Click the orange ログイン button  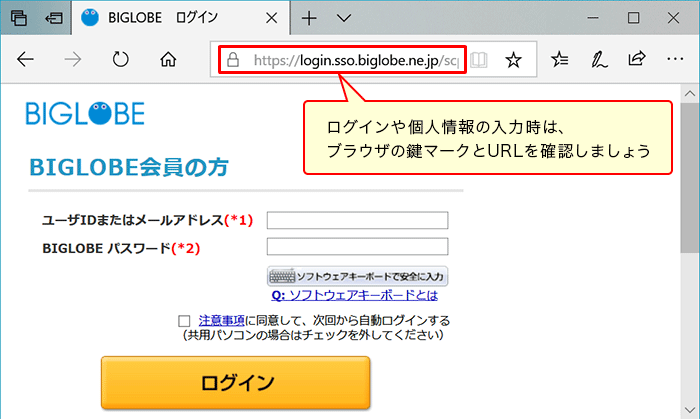(x=236, y=383)
